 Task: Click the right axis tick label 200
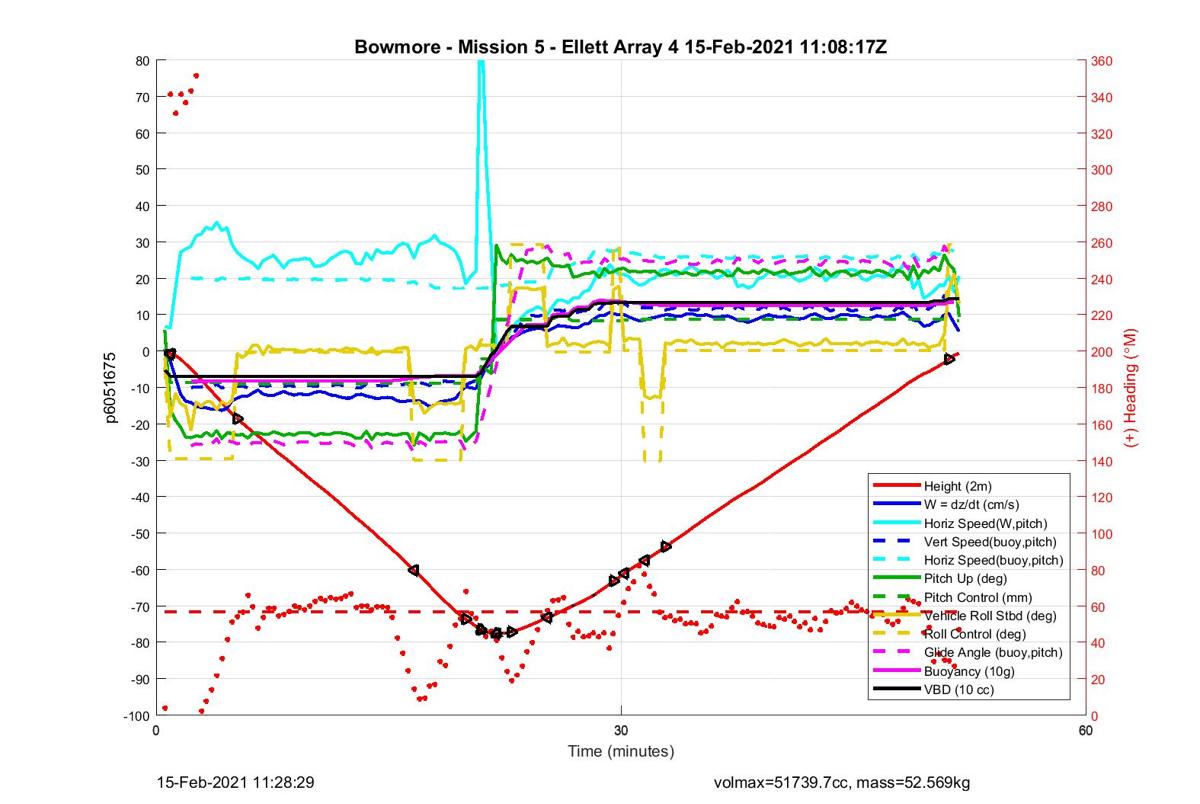click(1102, 352)
